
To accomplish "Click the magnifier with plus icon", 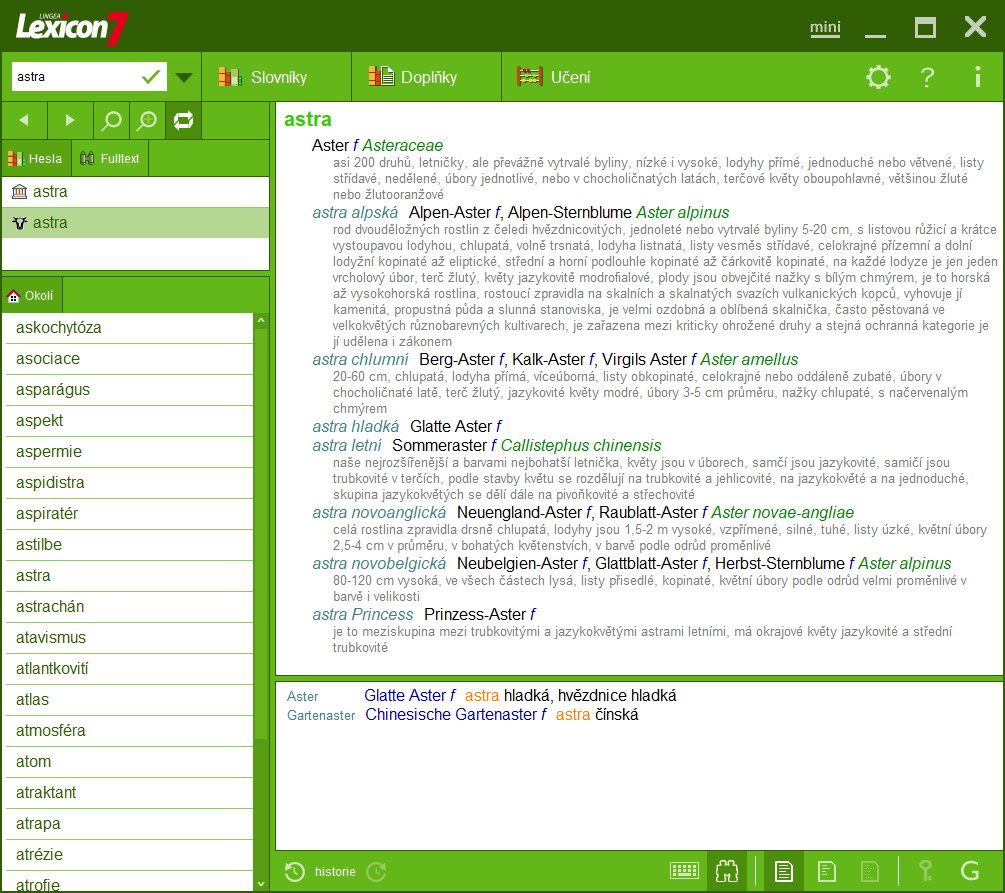I will coord(147,120).
